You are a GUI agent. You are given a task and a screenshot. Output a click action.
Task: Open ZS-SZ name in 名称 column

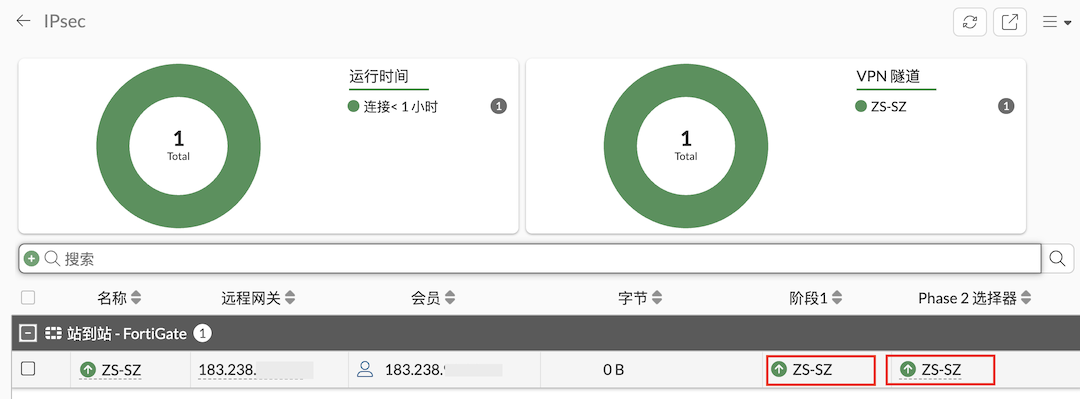121,369
